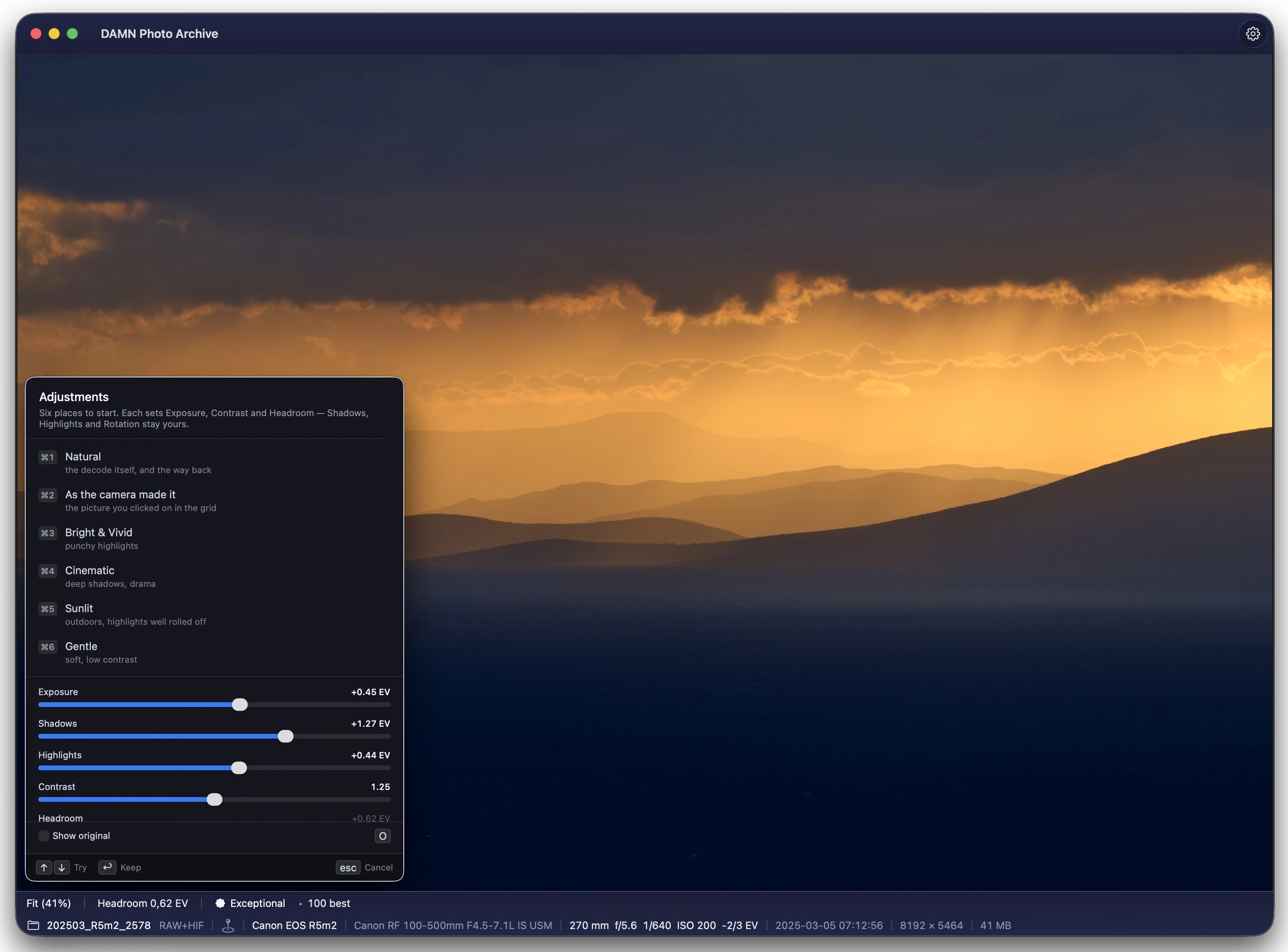Select the As the camera made it preset
The height and width of the screenshot is (952, 1288).
click(x=214, y=501)
